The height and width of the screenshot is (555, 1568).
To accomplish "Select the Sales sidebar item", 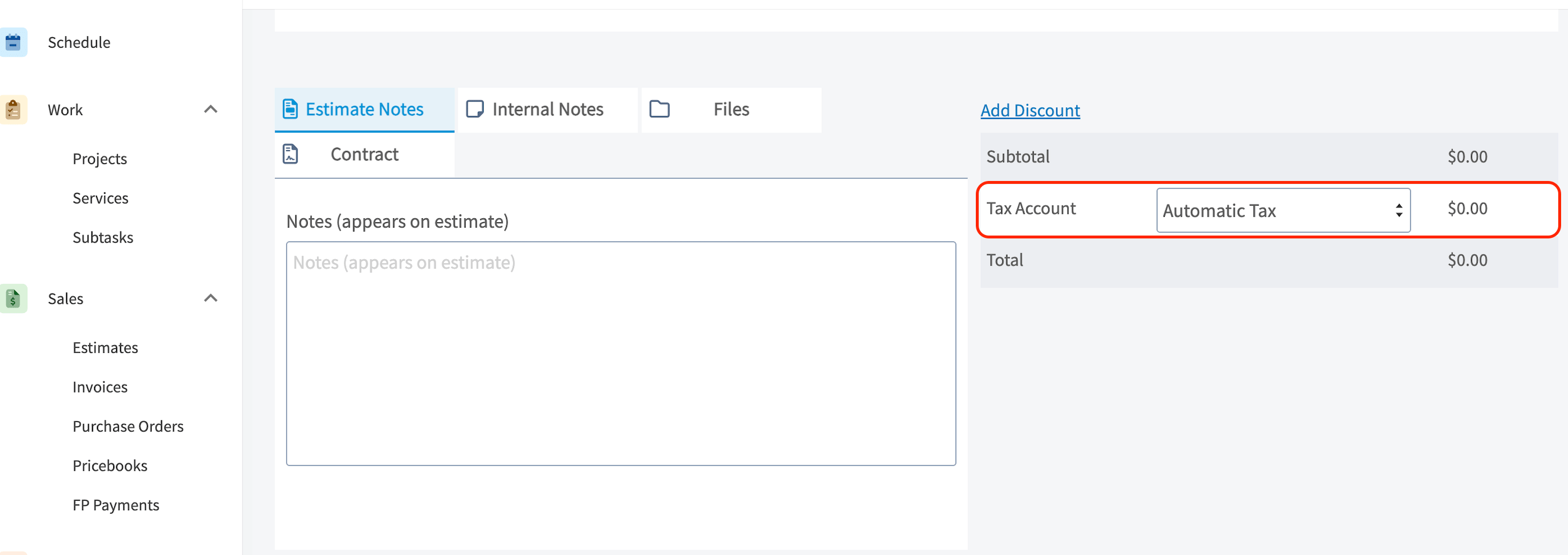I will point(65,299).
